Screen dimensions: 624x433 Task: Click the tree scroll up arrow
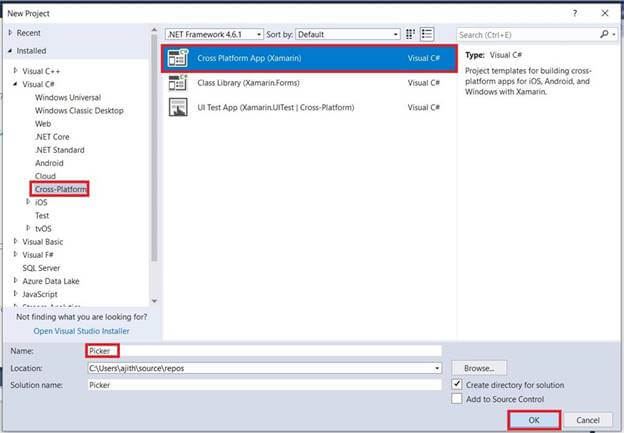154,30
